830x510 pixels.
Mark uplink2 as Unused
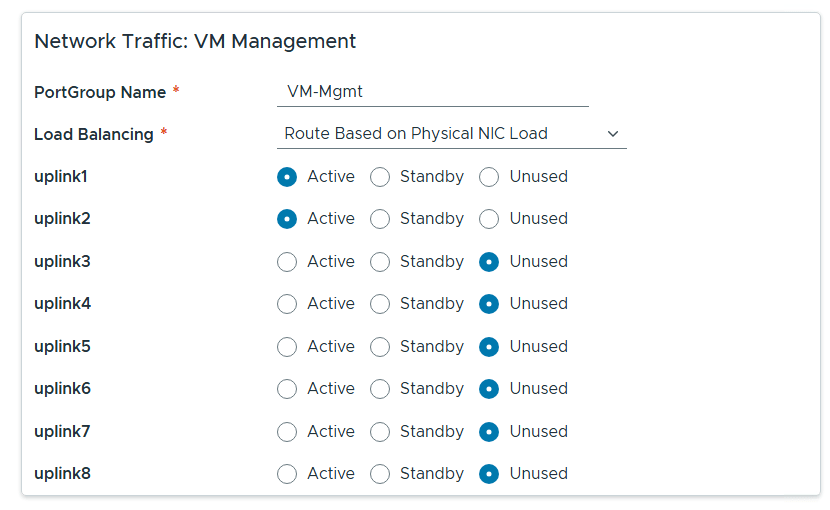click(489, 219)
